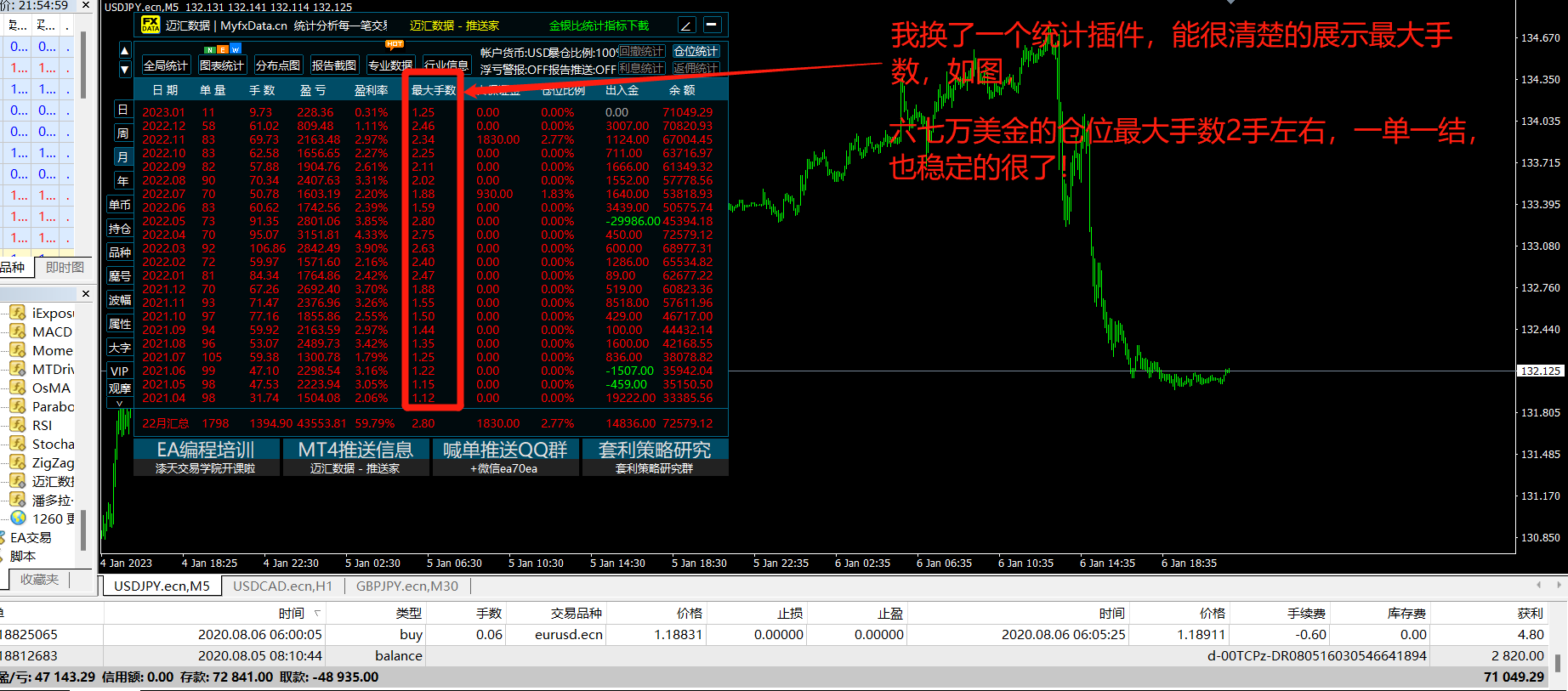Click the panel scroll up arrow
Viewport: 1568px width, 691px height.
(125, 50)
